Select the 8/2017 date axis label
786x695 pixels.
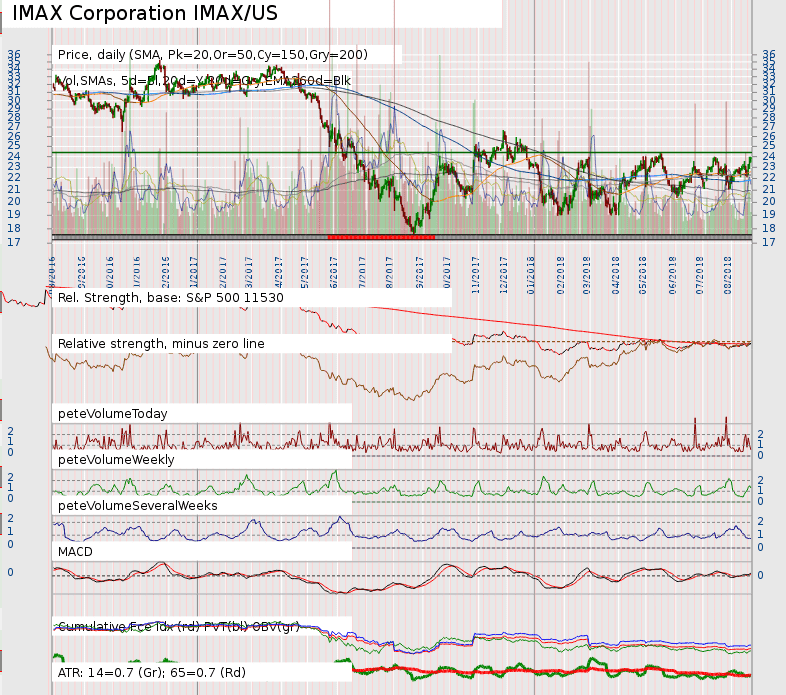[x=389, y=272]
